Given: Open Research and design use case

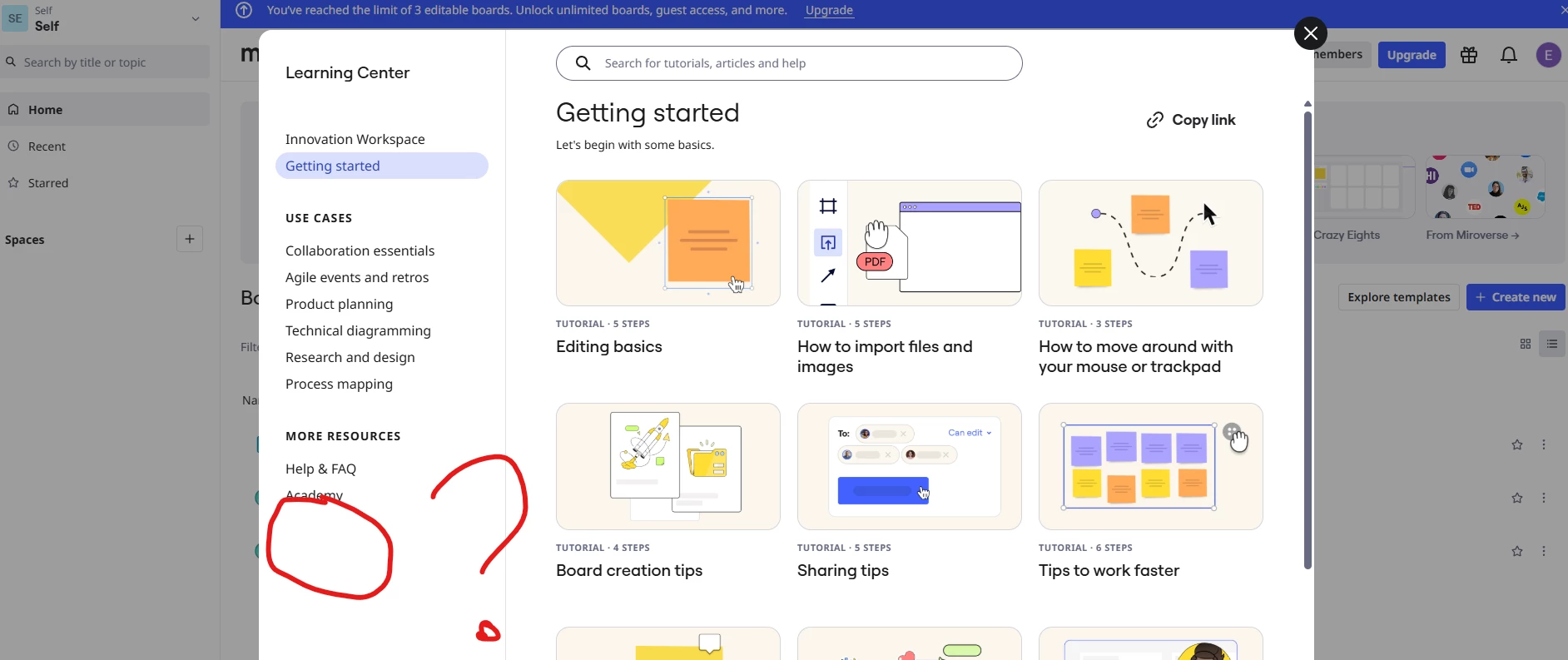Looking at the screenshot, I should 350,357.
